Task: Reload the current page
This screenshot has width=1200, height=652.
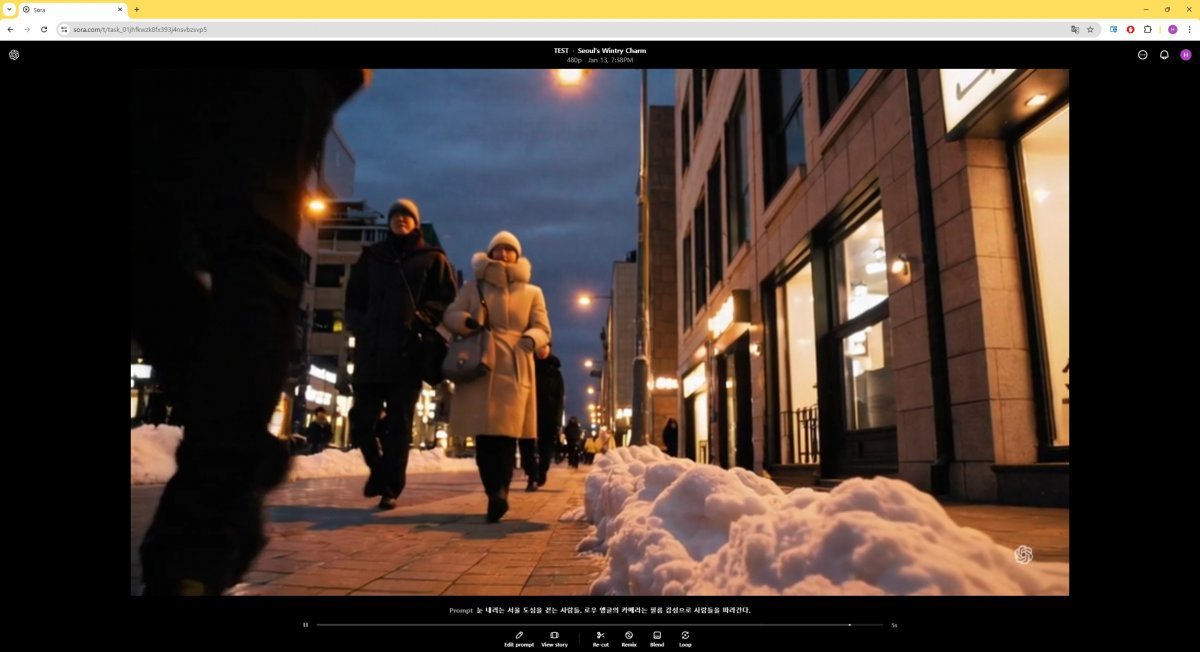Action: (x=44, y=29)
